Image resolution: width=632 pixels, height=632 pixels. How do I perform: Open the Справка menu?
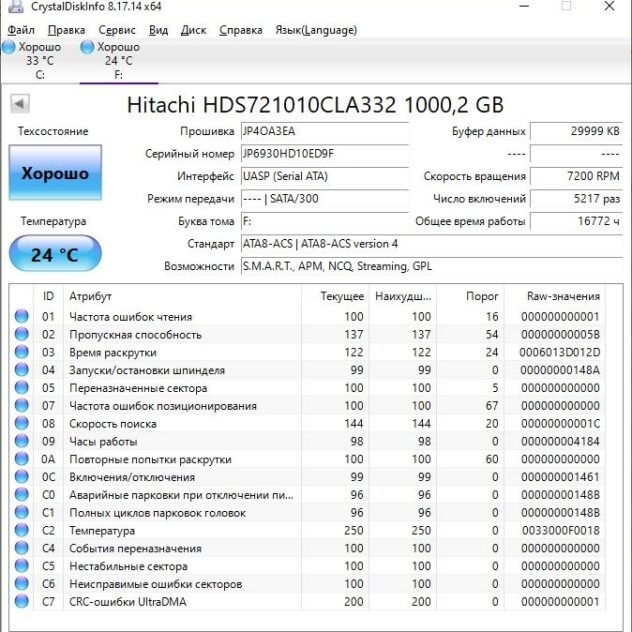coord(240,30)
